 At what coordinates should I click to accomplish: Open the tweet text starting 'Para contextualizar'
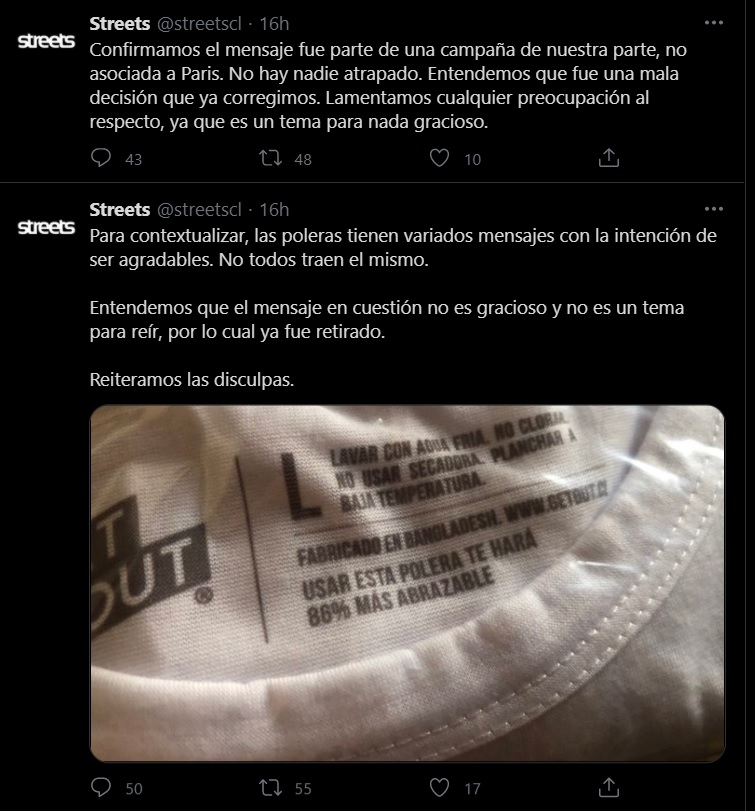click(x=403, y=307)
